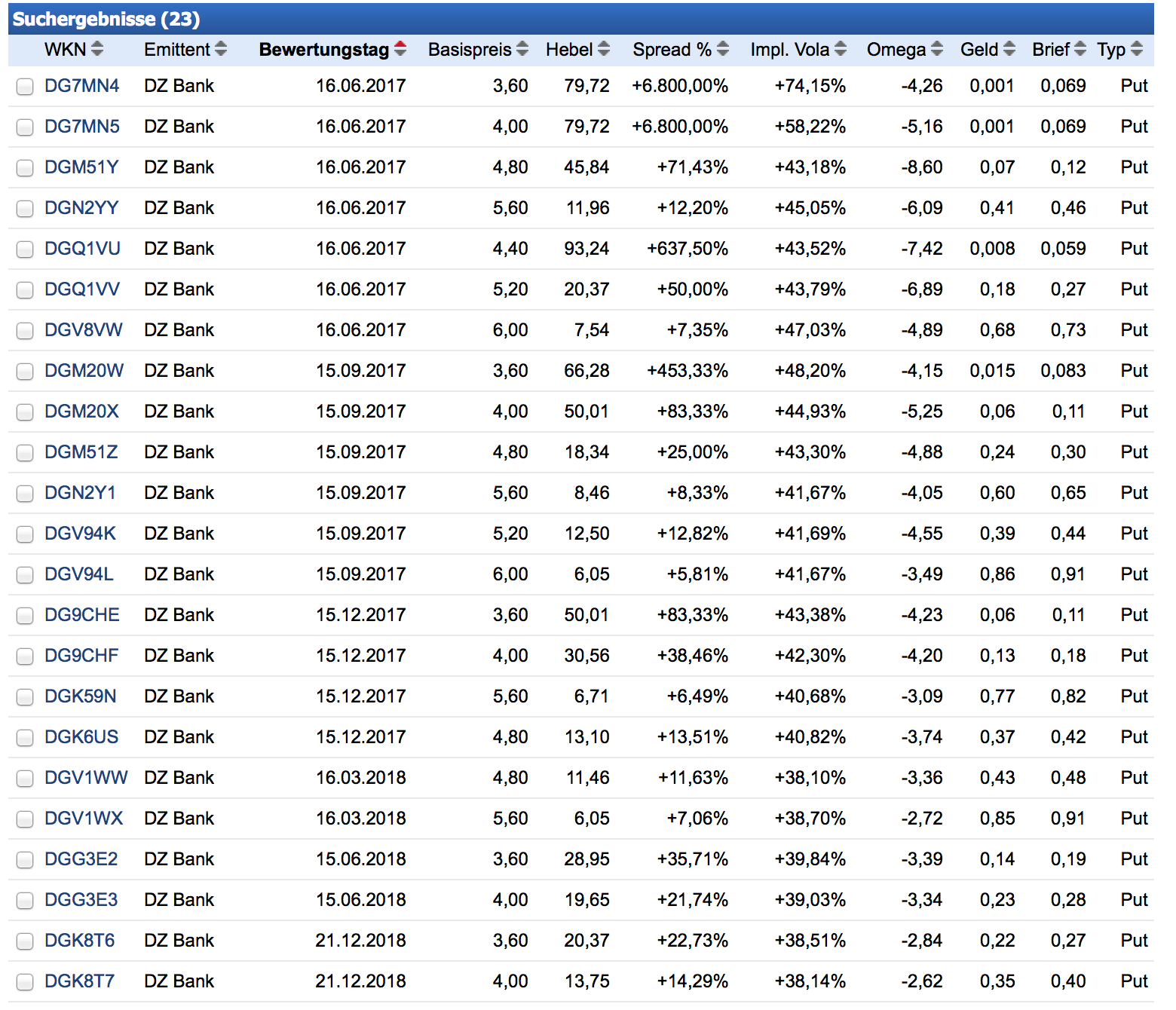Enable the checkbox for DG9CHE
This screenshot has width=1176, height=1010.
coord(25,616)
